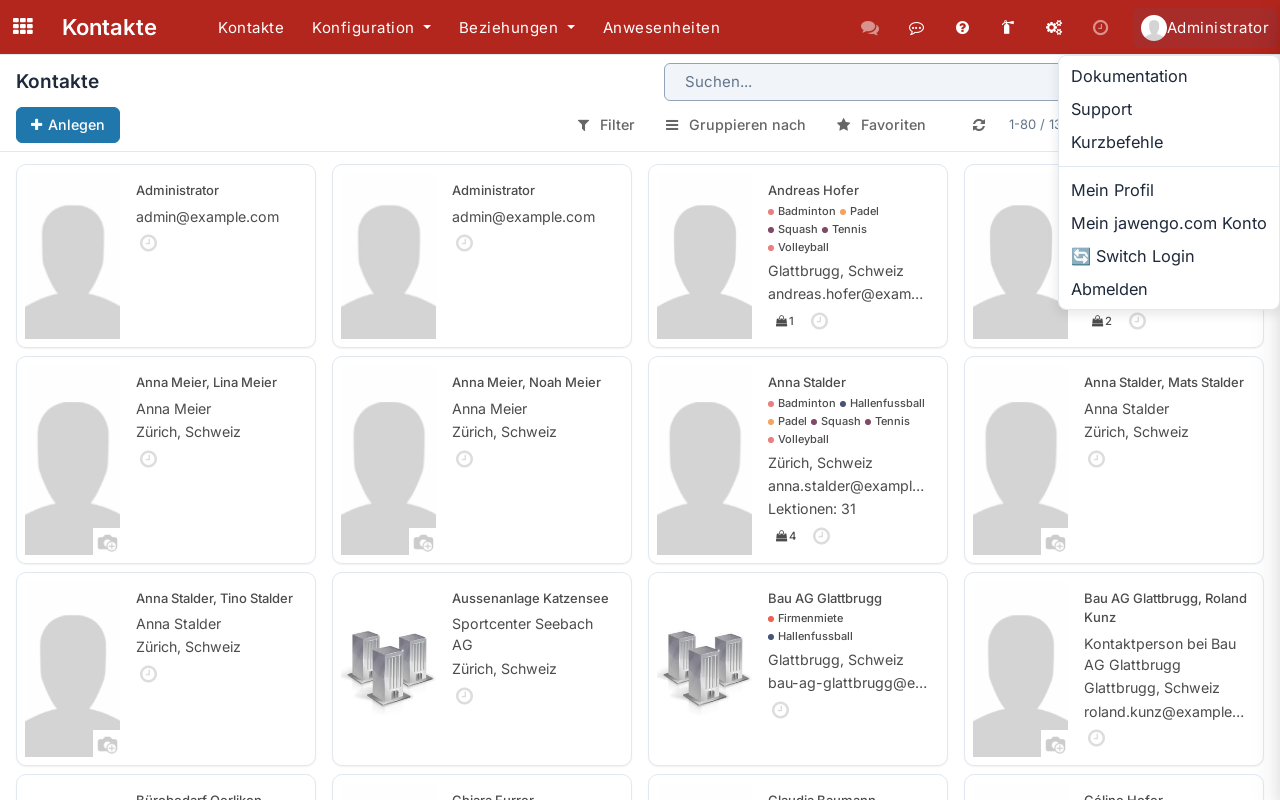Expand the Konfiguration dropdown menu
Screen dimensions: 1280x800
pos(371,28)
